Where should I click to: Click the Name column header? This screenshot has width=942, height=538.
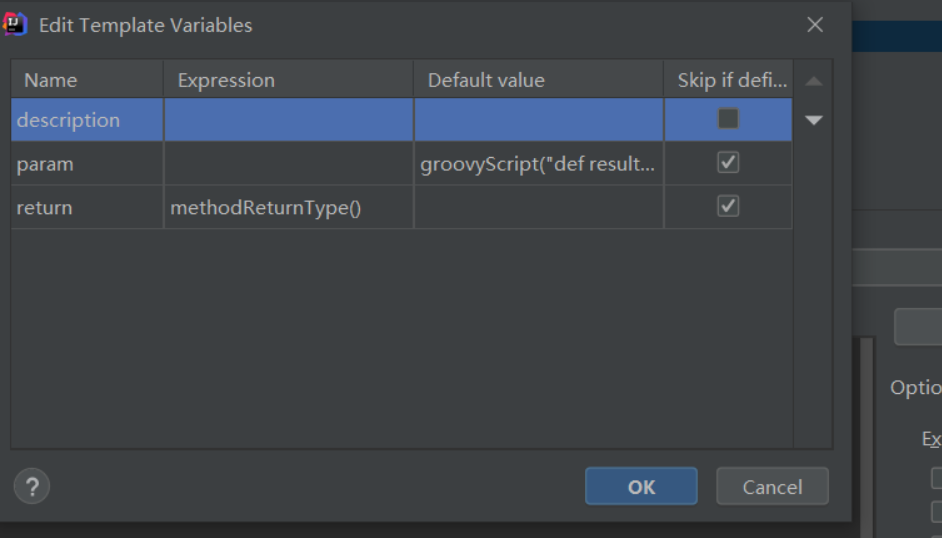click(x=87, y=80)
